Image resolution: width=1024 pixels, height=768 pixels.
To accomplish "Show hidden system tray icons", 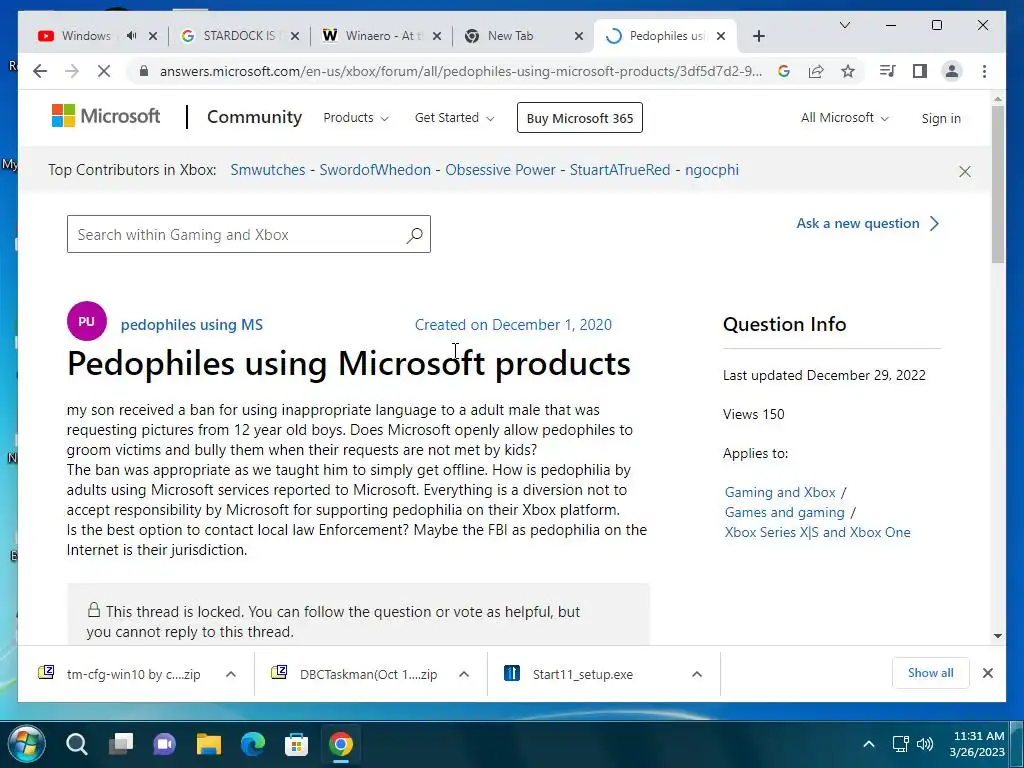I will pos(869,744).
